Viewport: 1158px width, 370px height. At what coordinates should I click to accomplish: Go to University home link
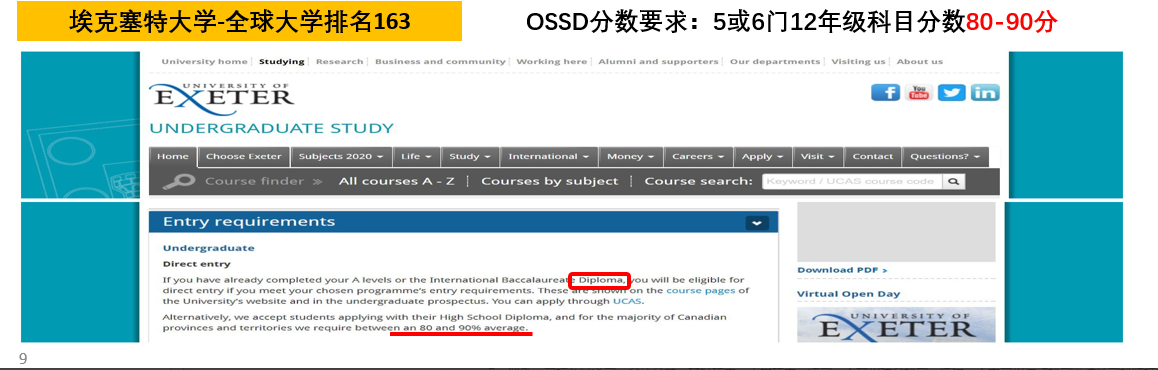point(205,62)
